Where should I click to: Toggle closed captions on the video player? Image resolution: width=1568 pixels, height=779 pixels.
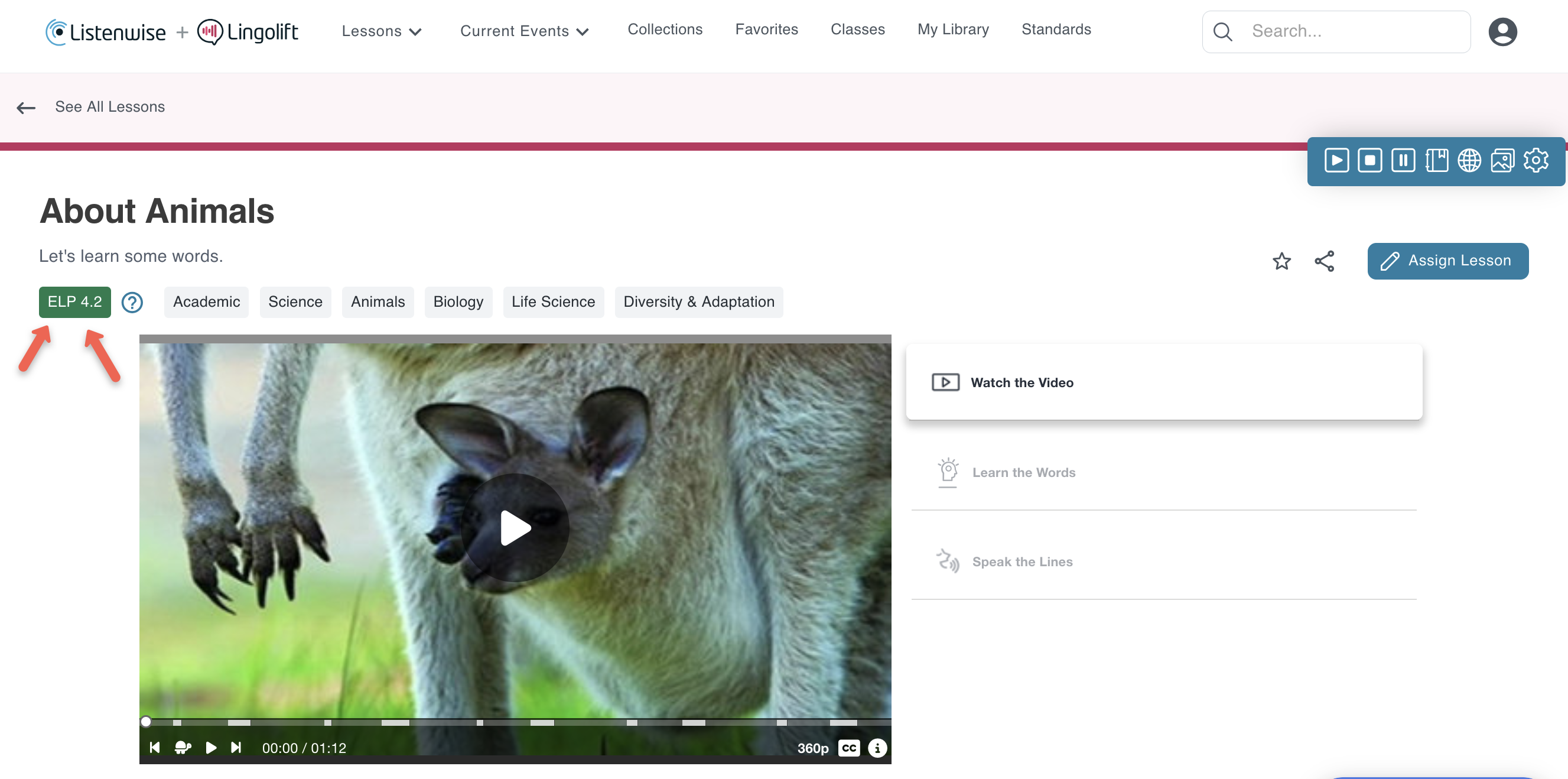(x=848, y=748)
